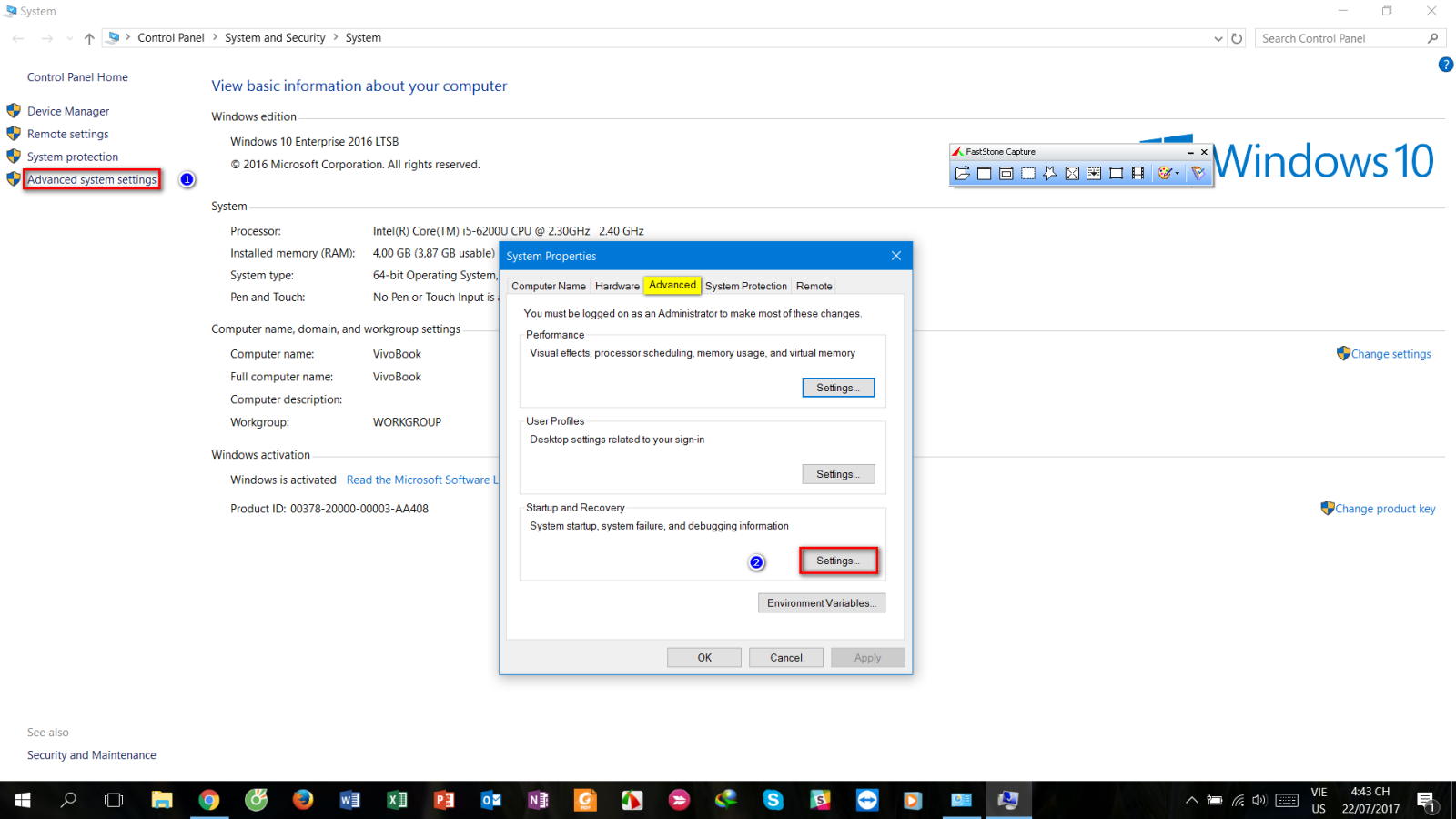Open Skype from the taskbar

[x=773, y=800]
